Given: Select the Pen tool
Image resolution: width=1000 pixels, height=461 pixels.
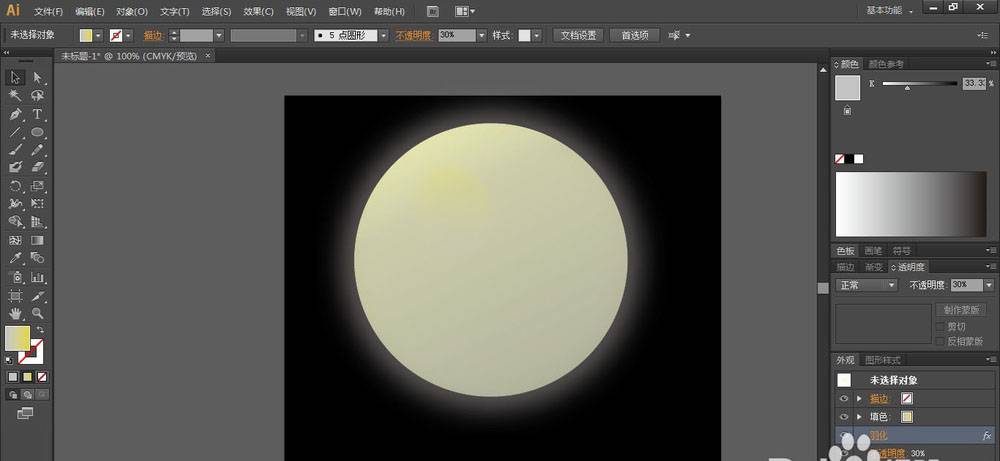Looking at the screenshot, I should click(x=16, y=114).
